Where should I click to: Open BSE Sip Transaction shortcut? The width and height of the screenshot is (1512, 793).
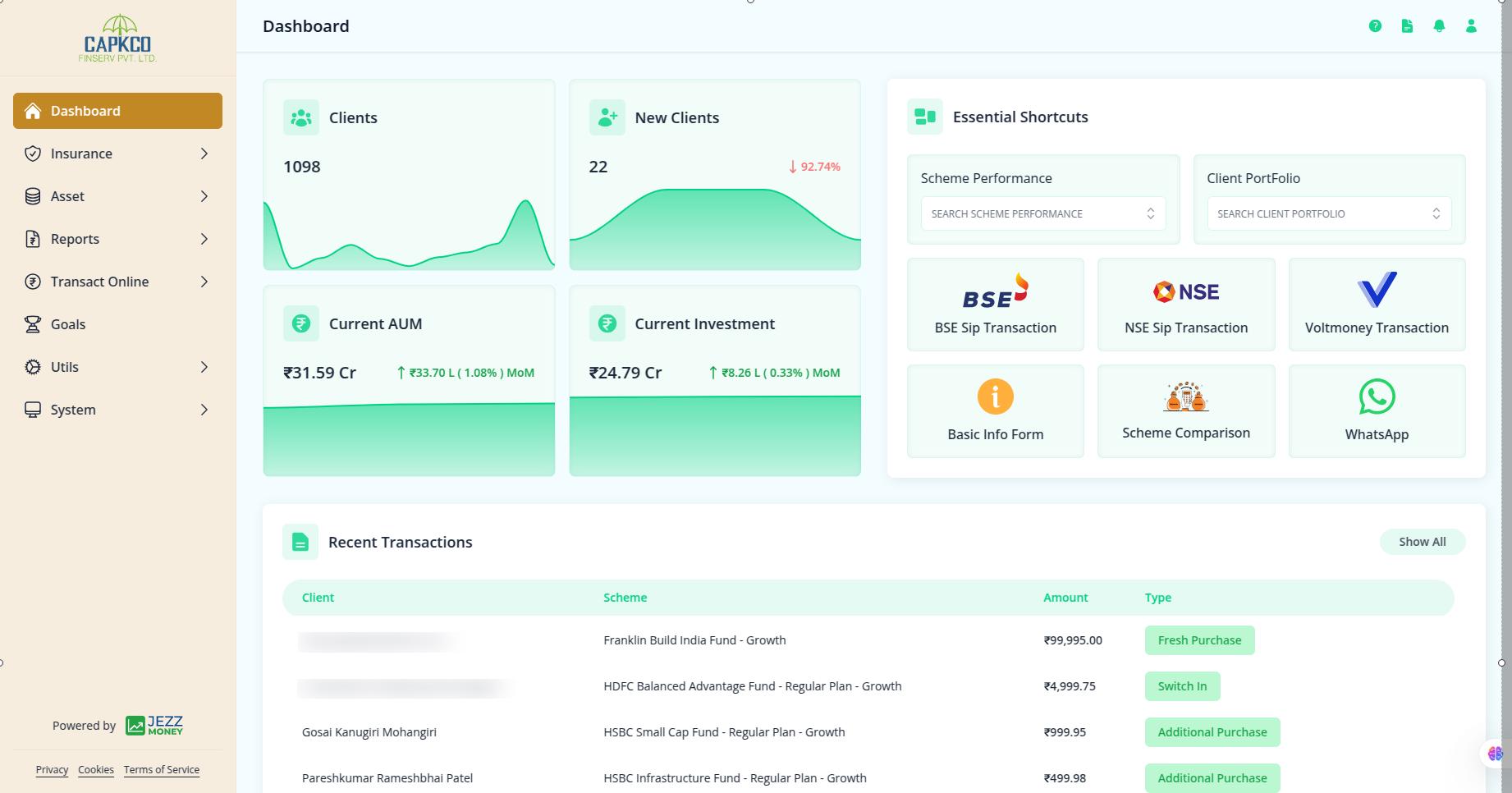tap(995, 305)
